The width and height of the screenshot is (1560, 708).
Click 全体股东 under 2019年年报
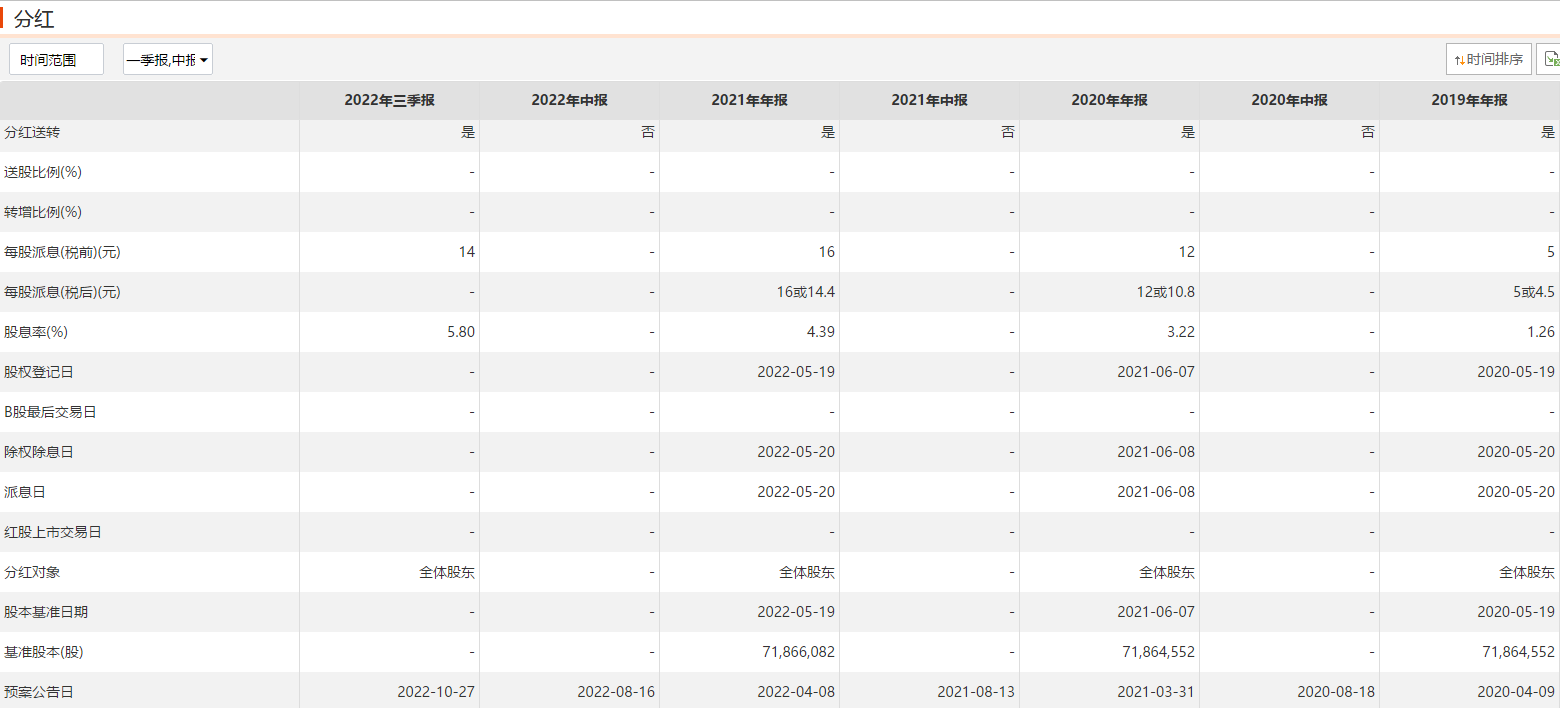click(x=1527, y=572)
